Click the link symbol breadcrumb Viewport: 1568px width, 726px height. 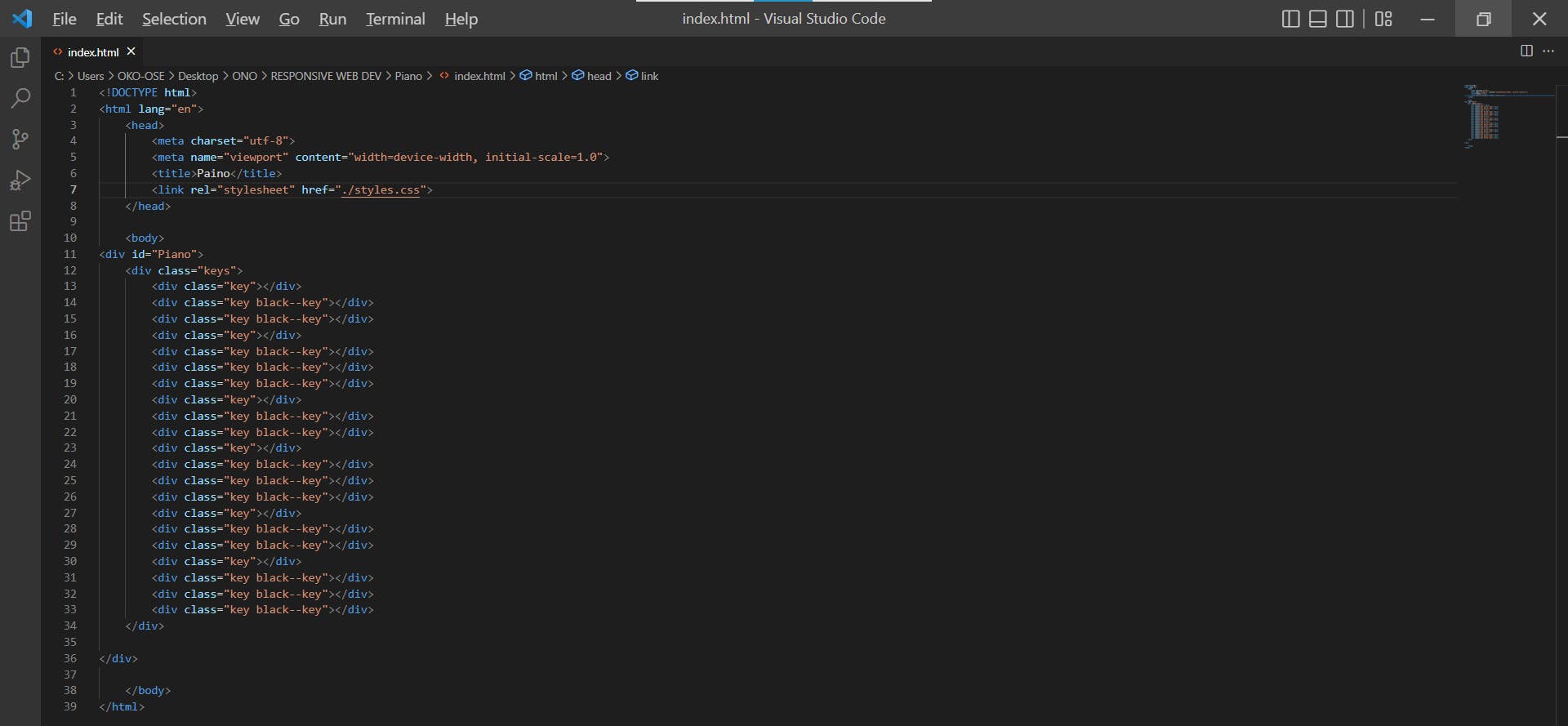pos(643,76)
